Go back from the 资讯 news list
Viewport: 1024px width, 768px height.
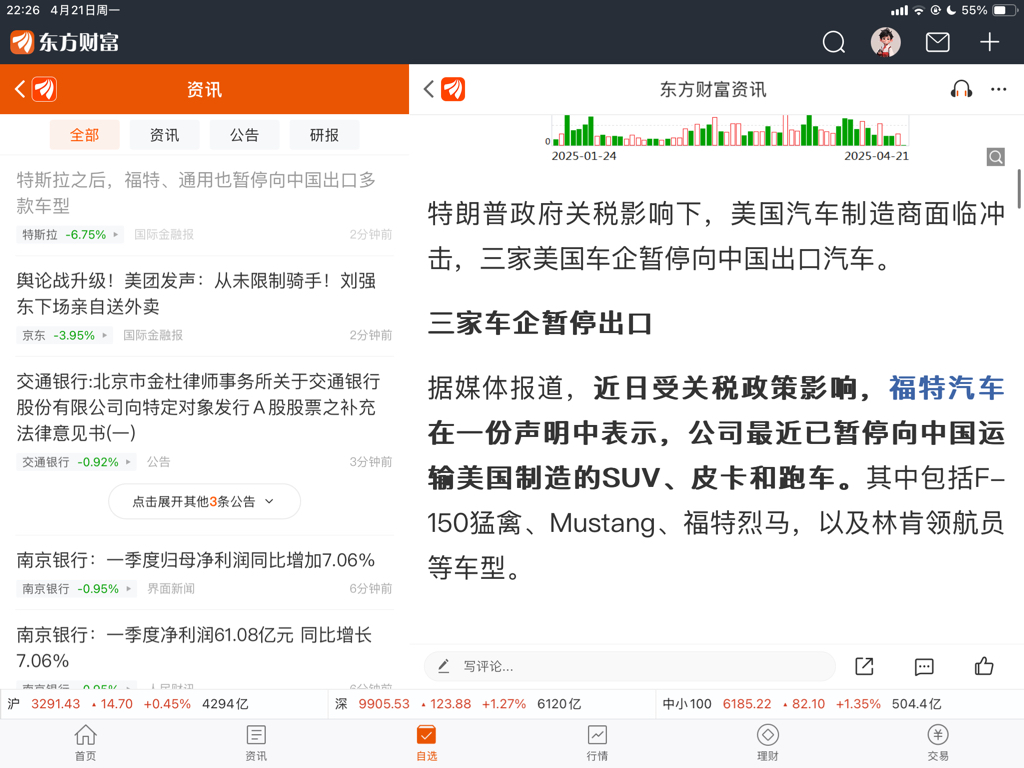click(x=20, y=89)
